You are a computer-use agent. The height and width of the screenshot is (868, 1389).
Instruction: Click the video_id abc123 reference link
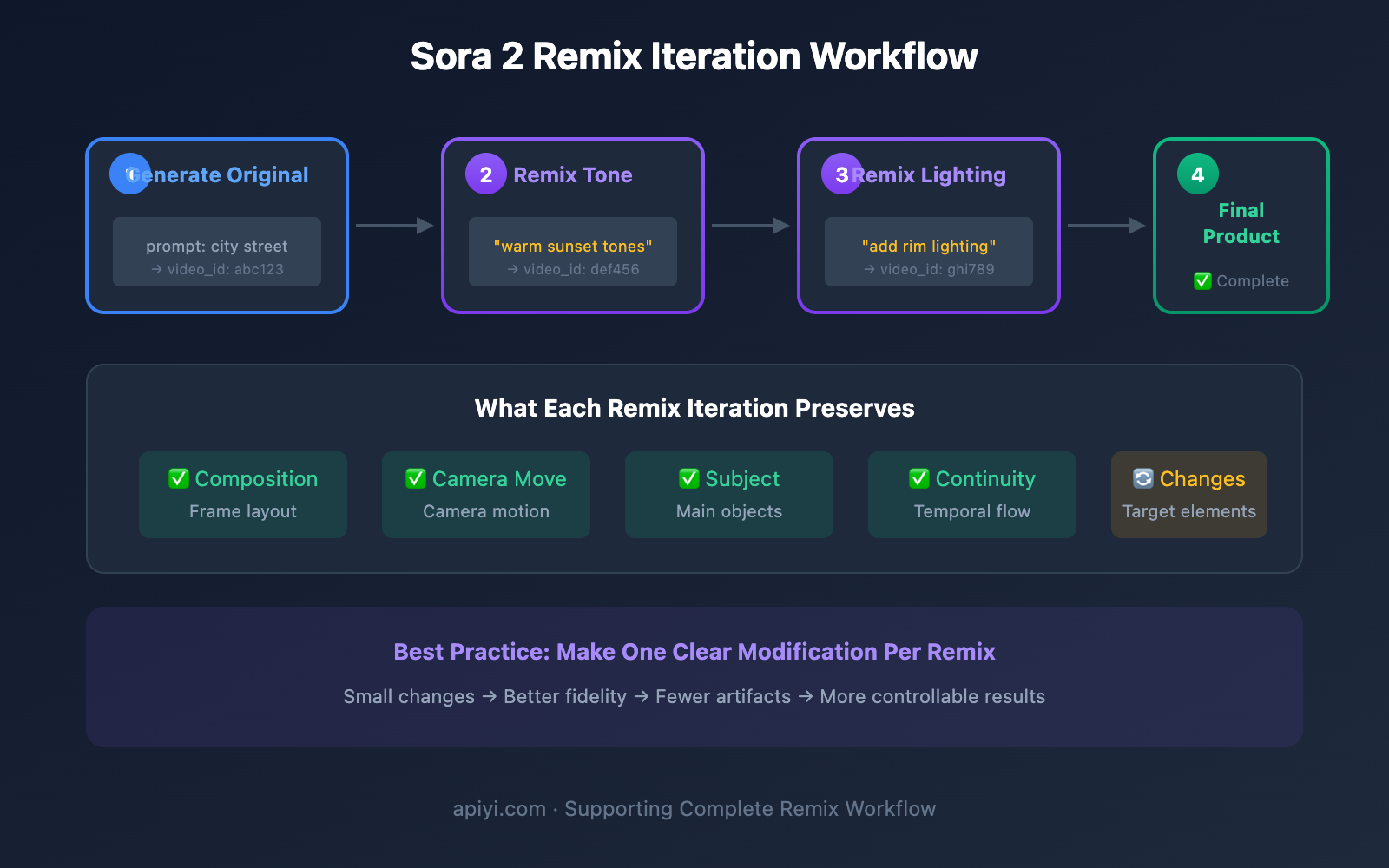pyautogui.click(x=216, y=269)
